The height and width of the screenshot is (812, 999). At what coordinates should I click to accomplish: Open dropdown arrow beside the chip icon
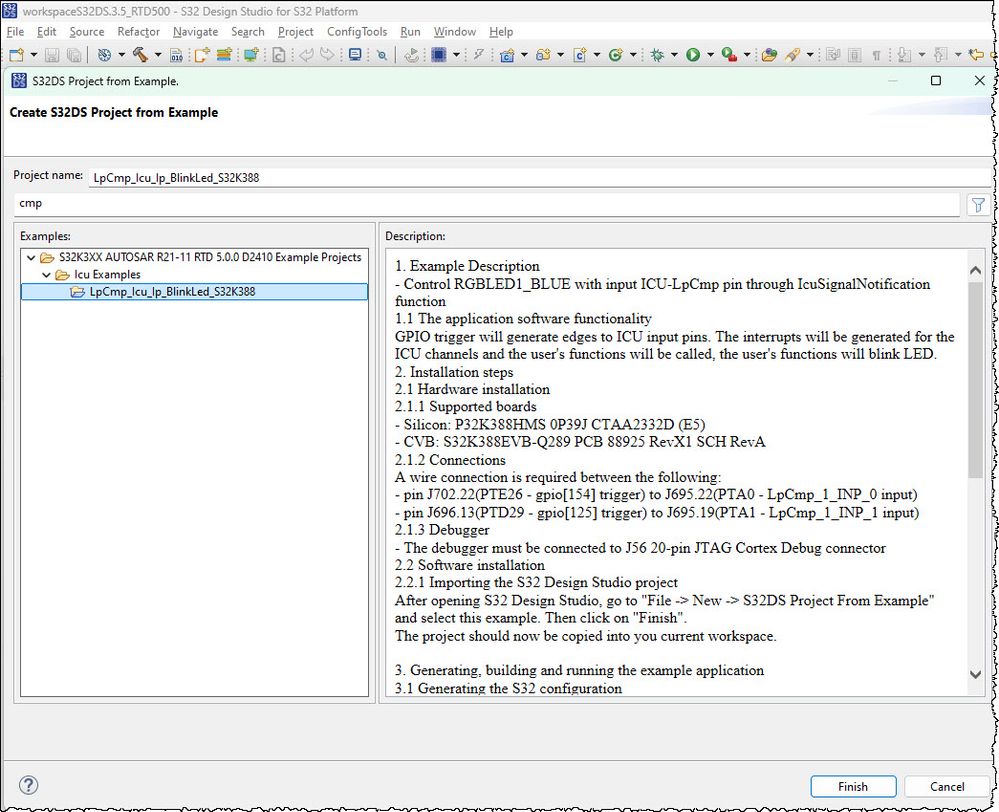456,55
